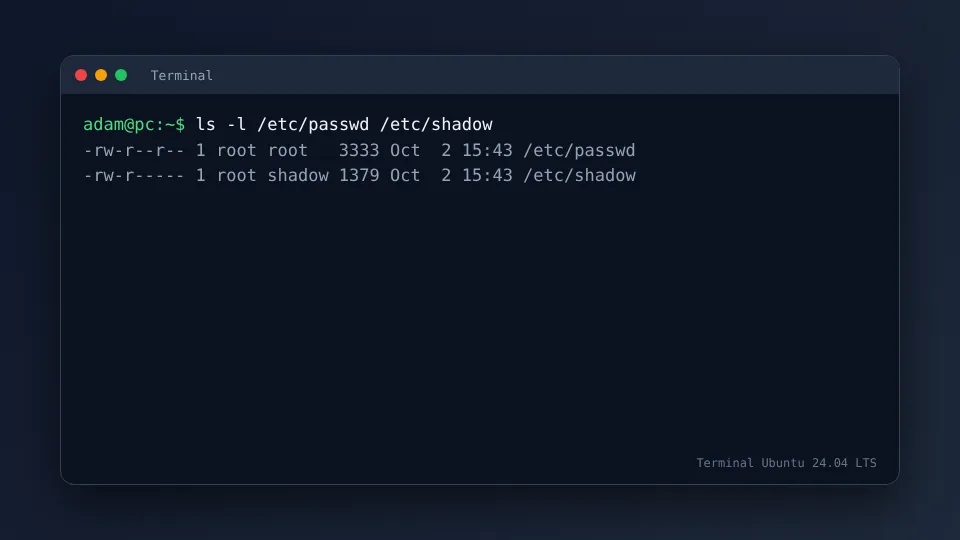960x540 pixels.
Task: Click the adam@pc:~$ prompt text
Action: (x=134, y=124)
